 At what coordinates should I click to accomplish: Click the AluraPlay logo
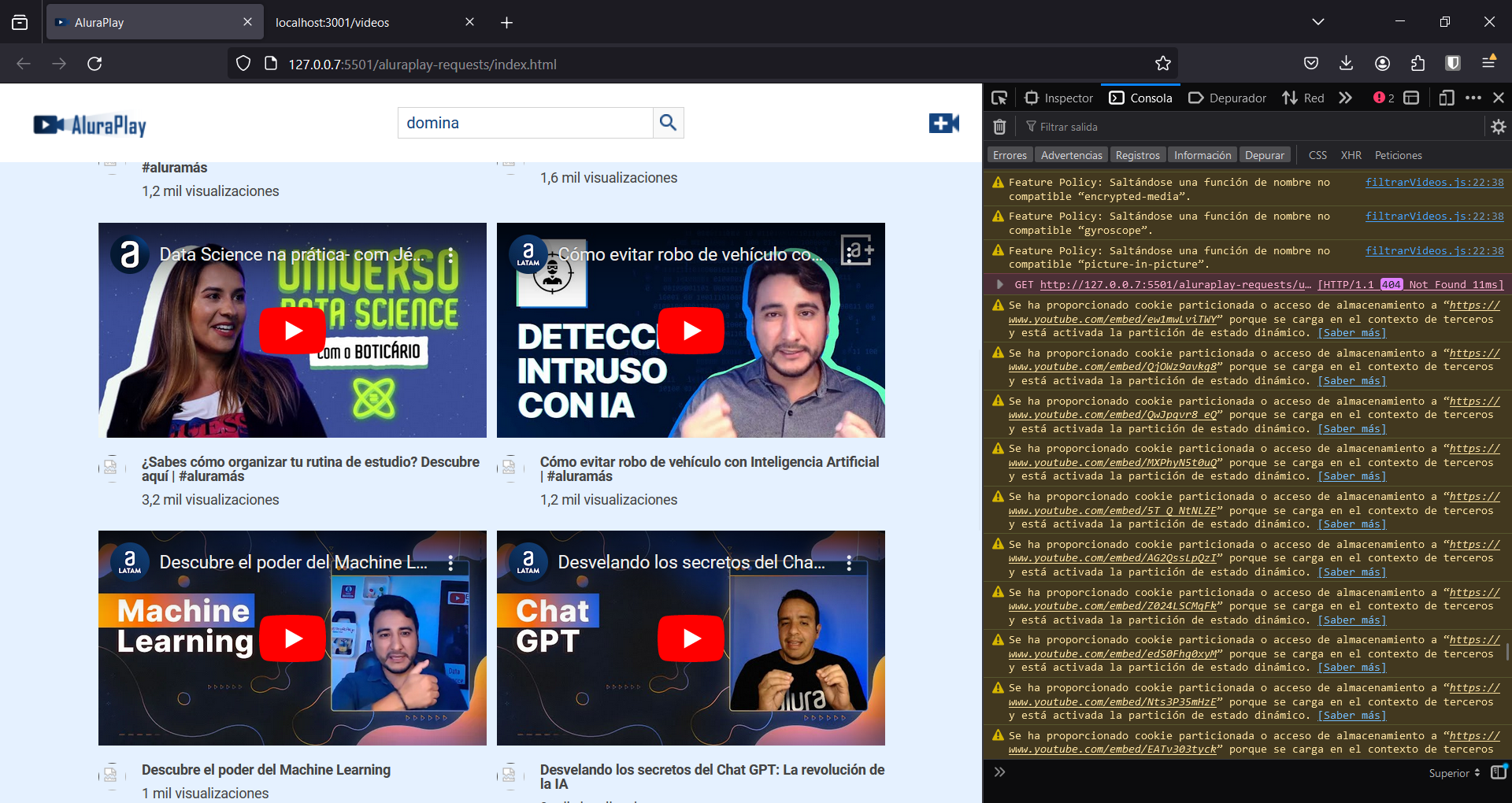click(90, 124)
